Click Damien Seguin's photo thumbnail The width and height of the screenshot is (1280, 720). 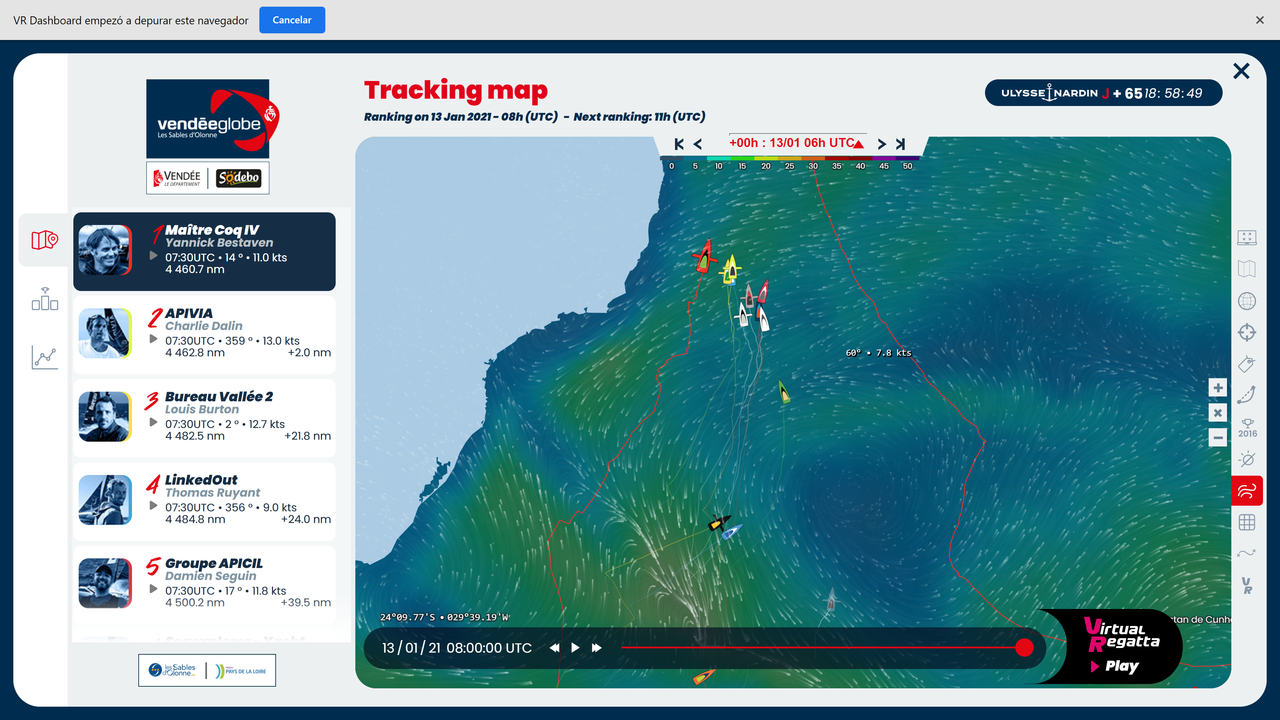click(105, 583)
